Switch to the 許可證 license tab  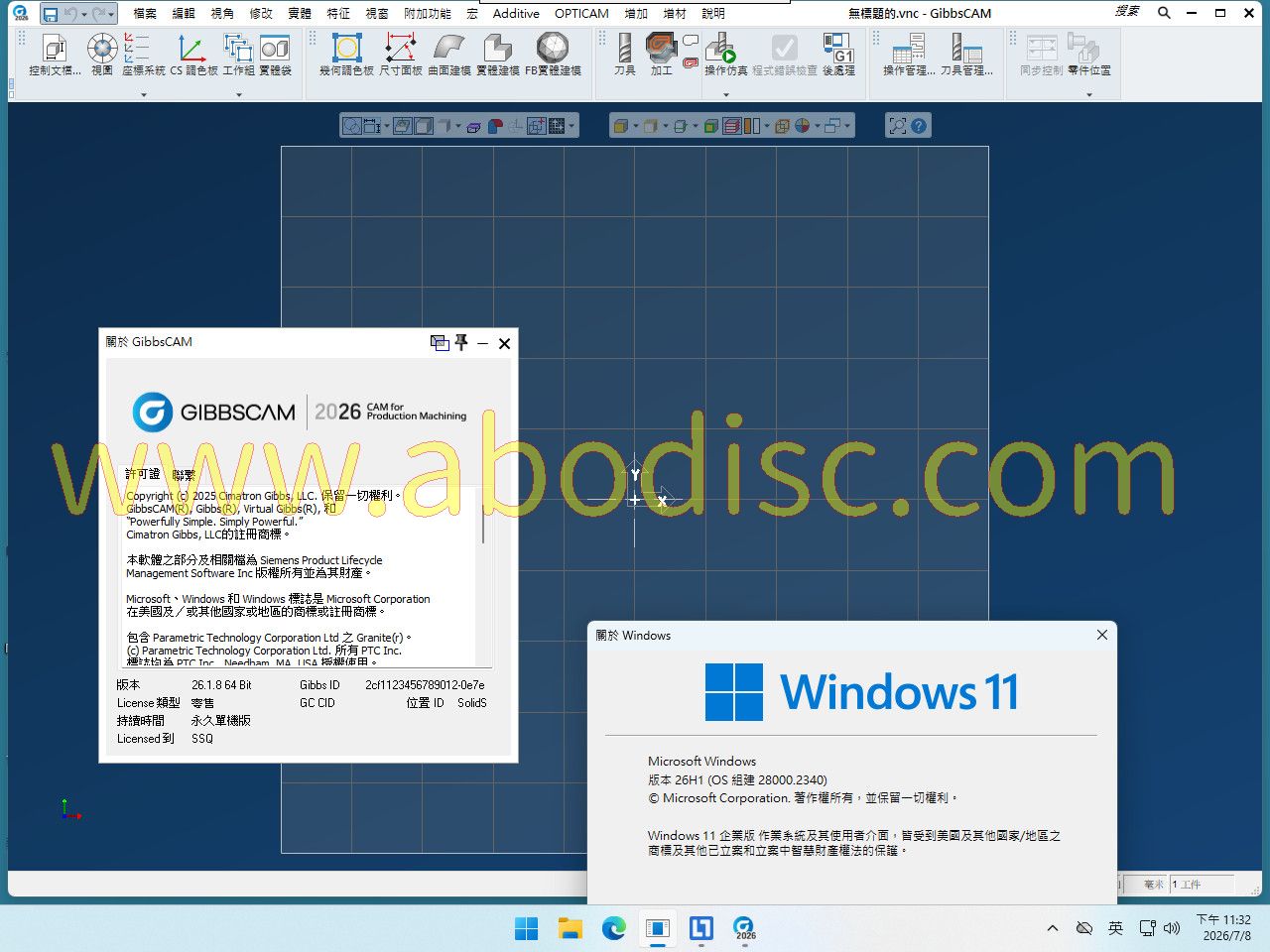pyautogui.click(x=142, y=474)
